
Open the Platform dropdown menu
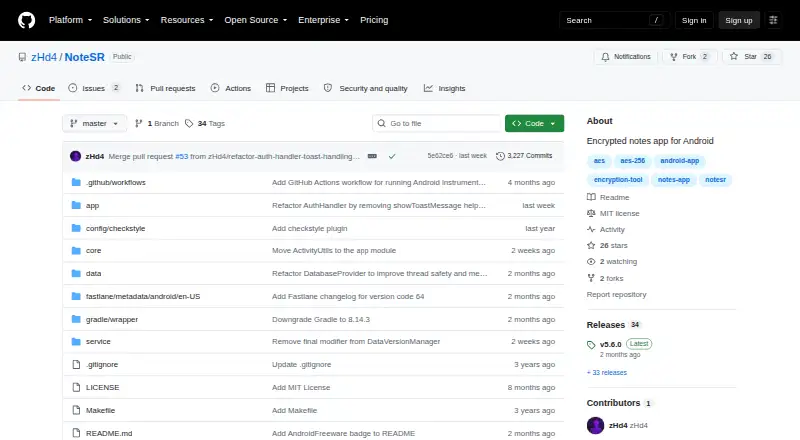click(x=70, y=20)
